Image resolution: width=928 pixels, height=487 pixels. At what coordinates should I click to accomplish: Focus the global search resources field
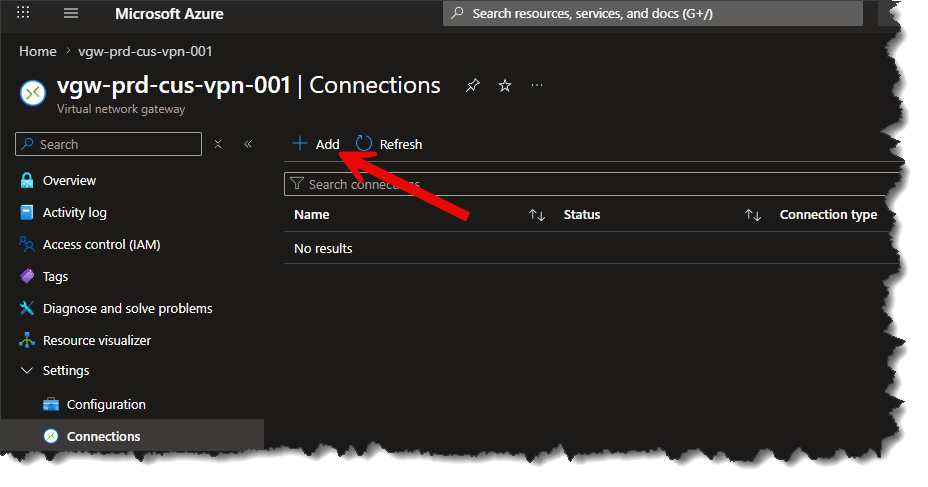653,14
